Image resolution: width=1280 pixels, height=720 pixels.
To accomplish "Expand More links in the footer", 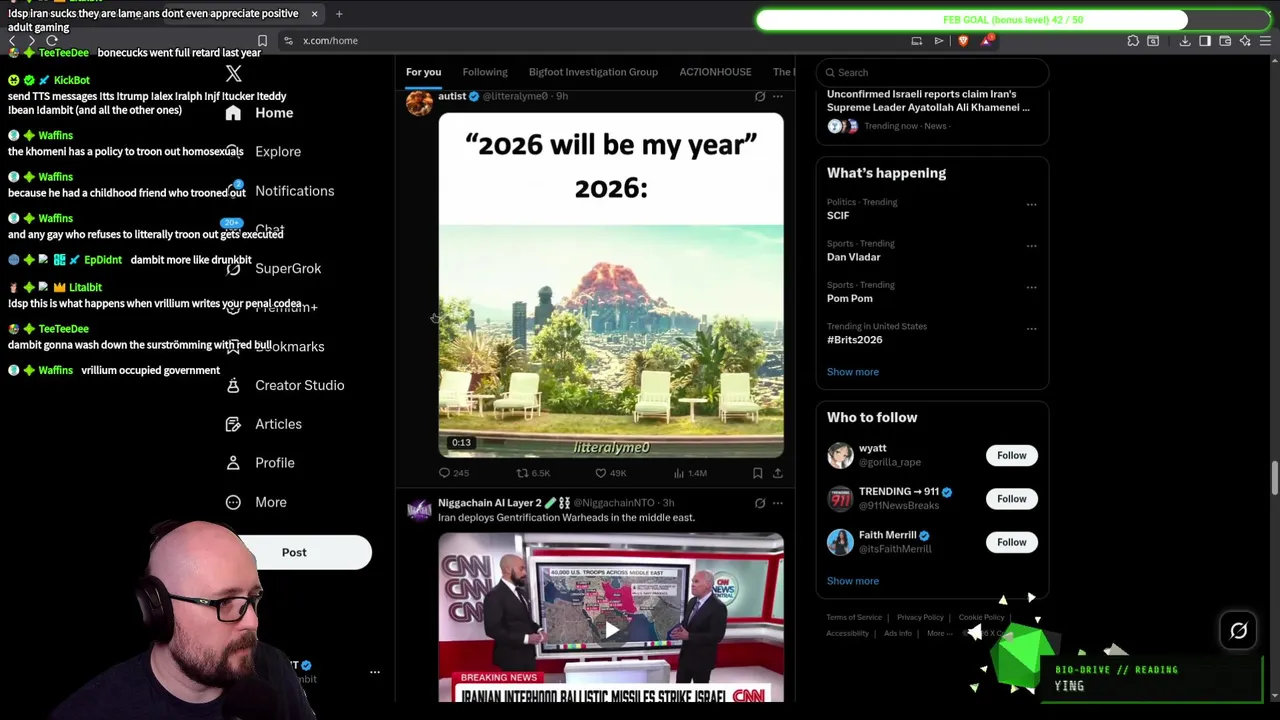I will click(938, 633).
